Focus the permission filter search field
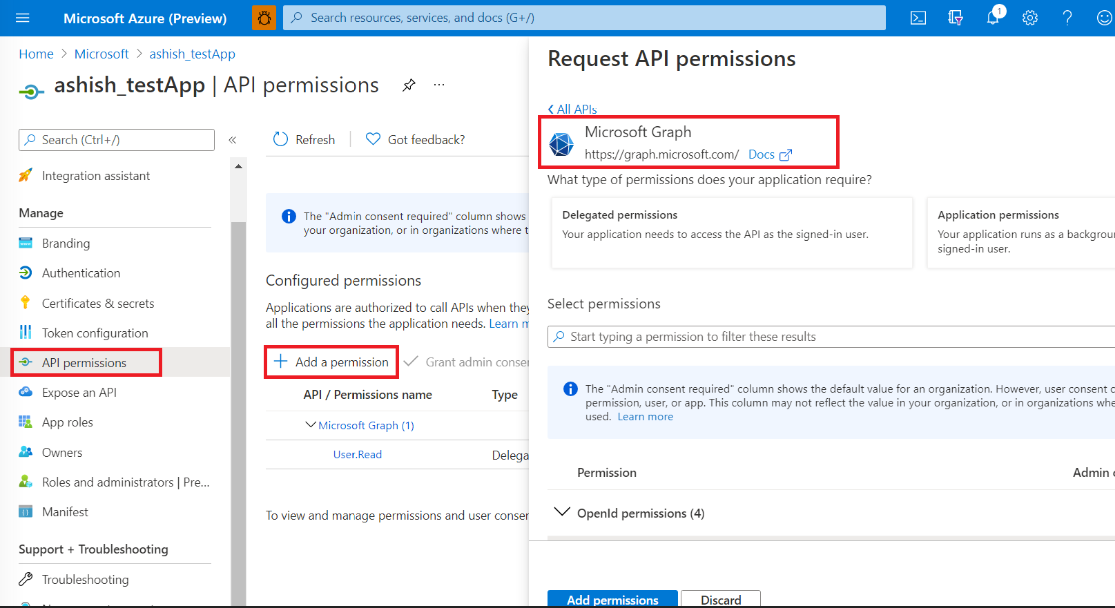The height and width of the screenshot is (608, 1115). click(831, 337)
